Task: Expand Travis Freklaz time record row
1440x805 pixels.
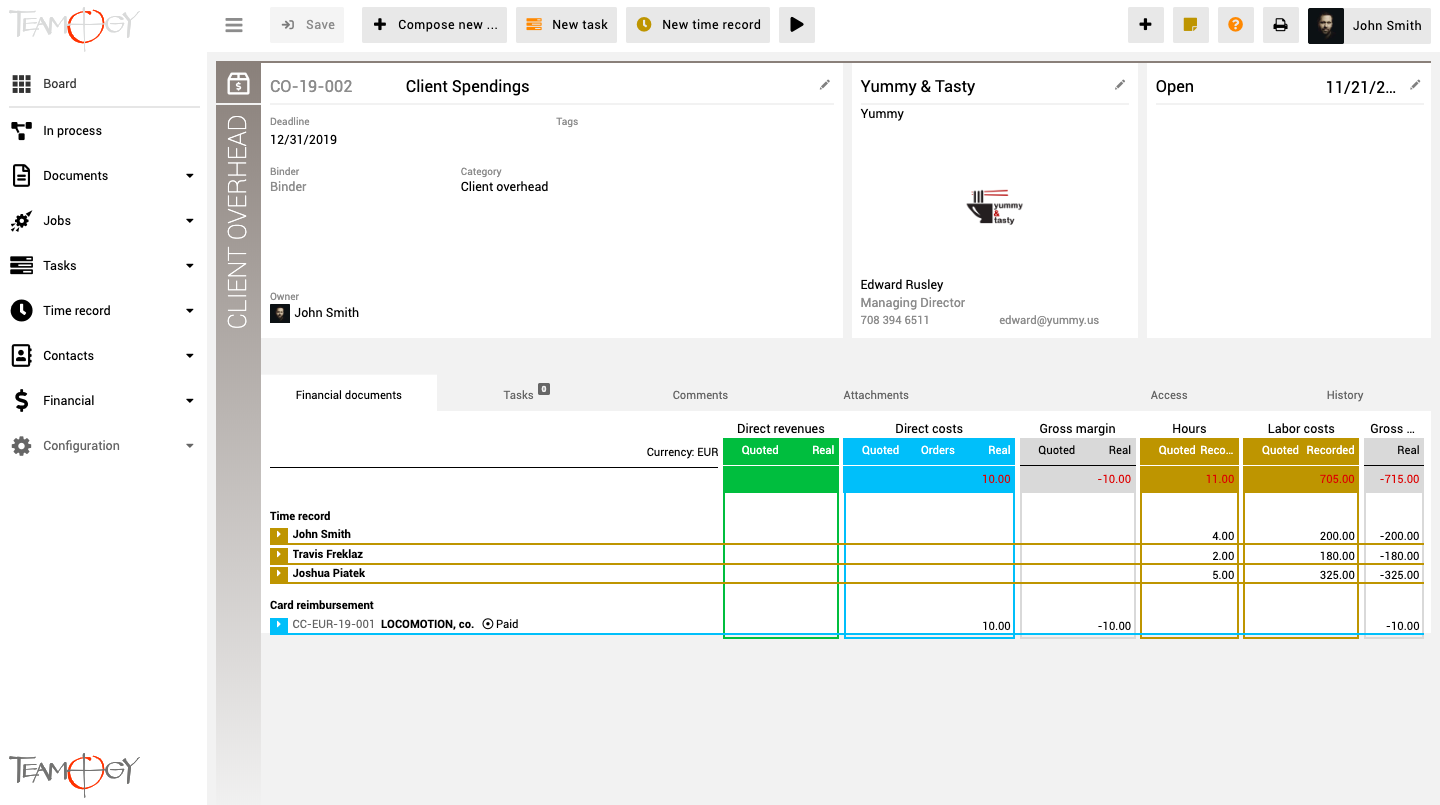Action: click(279, 555)
